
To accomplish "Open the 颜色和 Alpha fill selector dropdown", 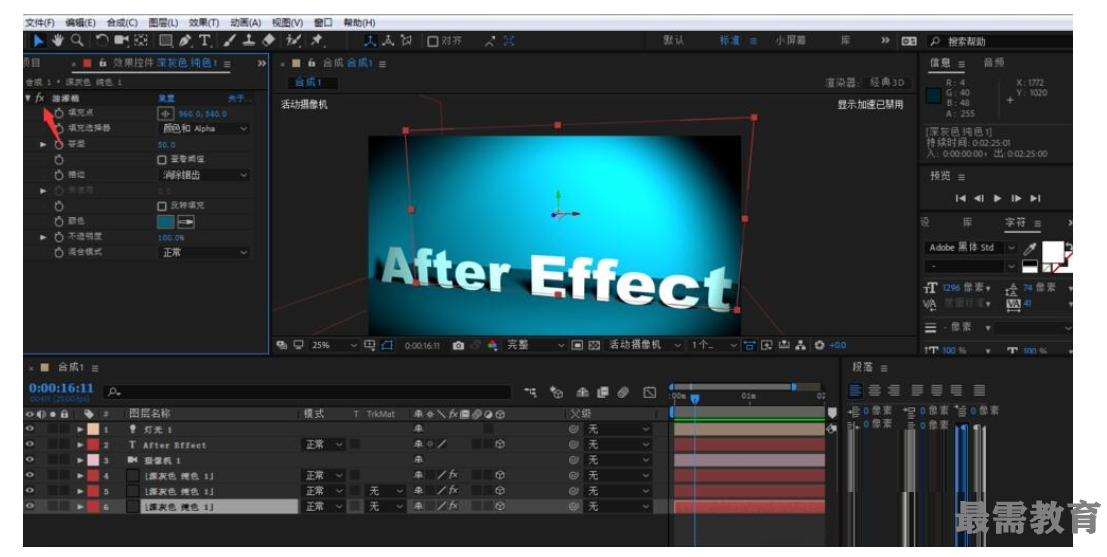I will point(205,128).
